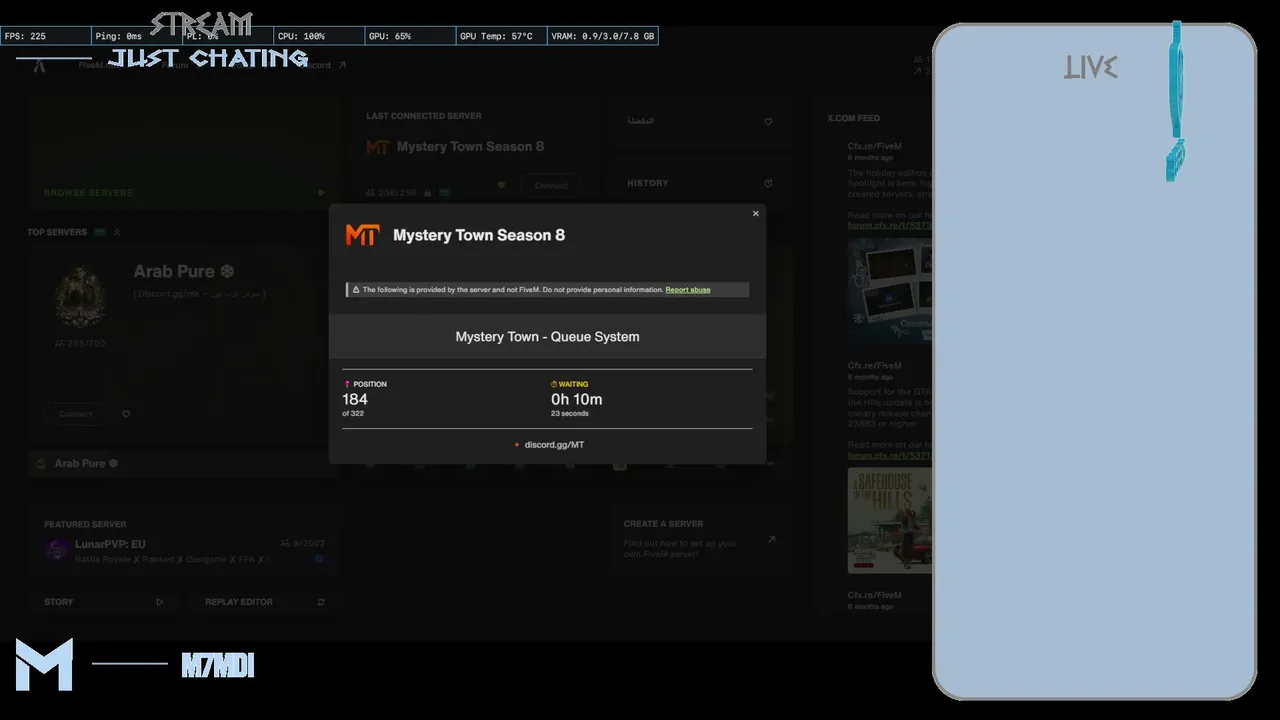Image resolution: width=1280 pixels, height=720 pixels.
Task: Open the Arab Pure top server card
Action: point(183,342)
